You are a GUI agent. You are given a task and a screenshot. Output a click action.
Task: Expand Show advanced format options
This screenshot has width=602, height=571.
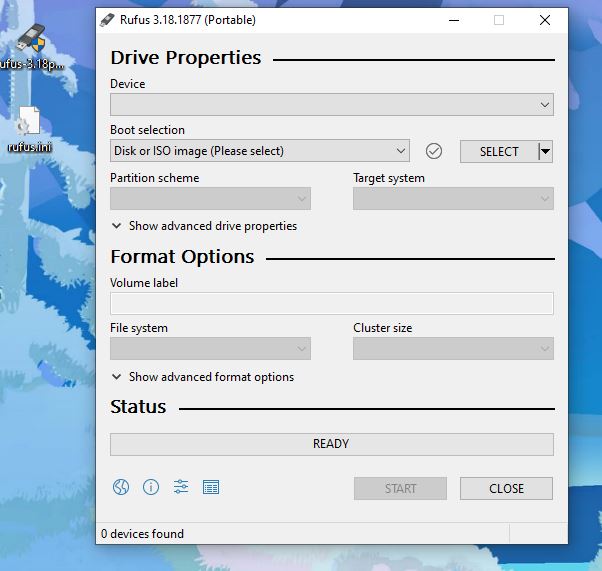pyautogui.click(x=203, y=377)
